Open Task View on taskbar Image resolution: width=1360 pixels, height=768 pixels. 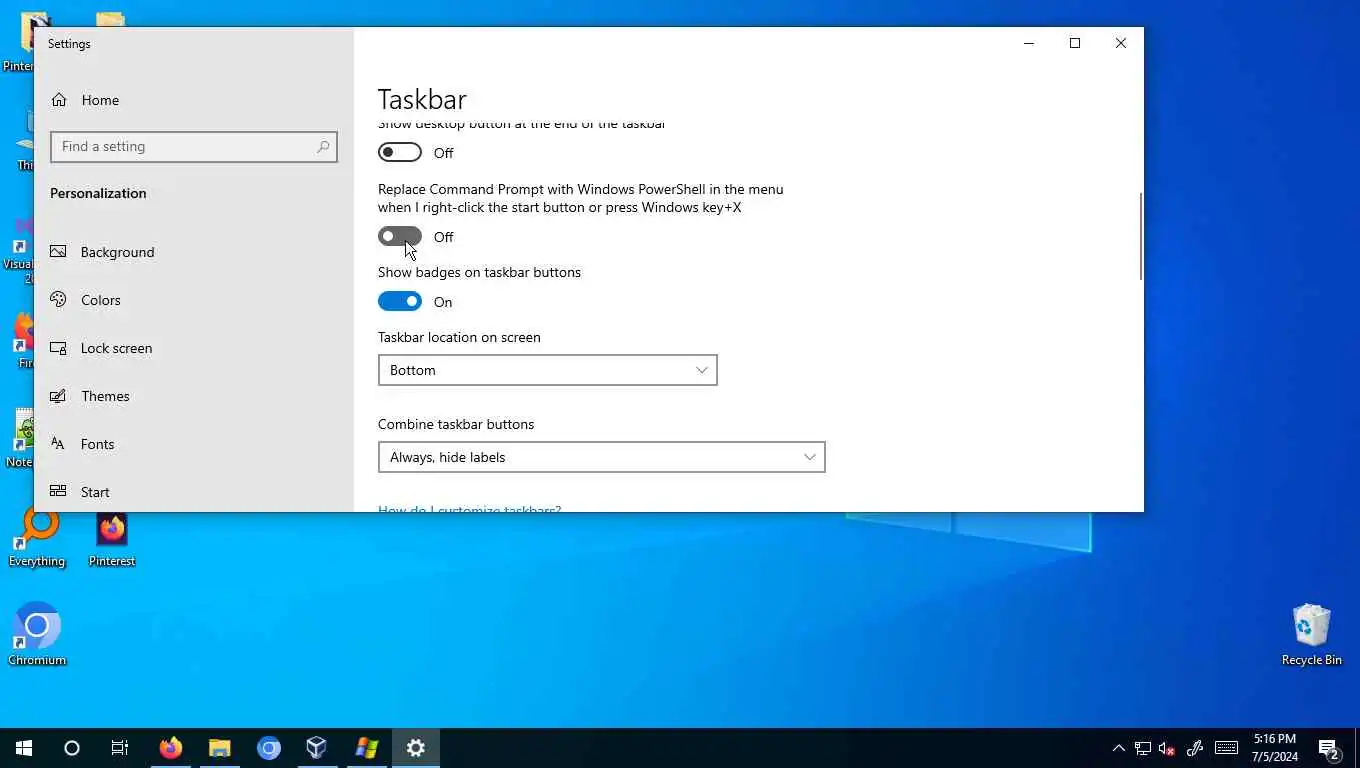click(x=120, y=748)
